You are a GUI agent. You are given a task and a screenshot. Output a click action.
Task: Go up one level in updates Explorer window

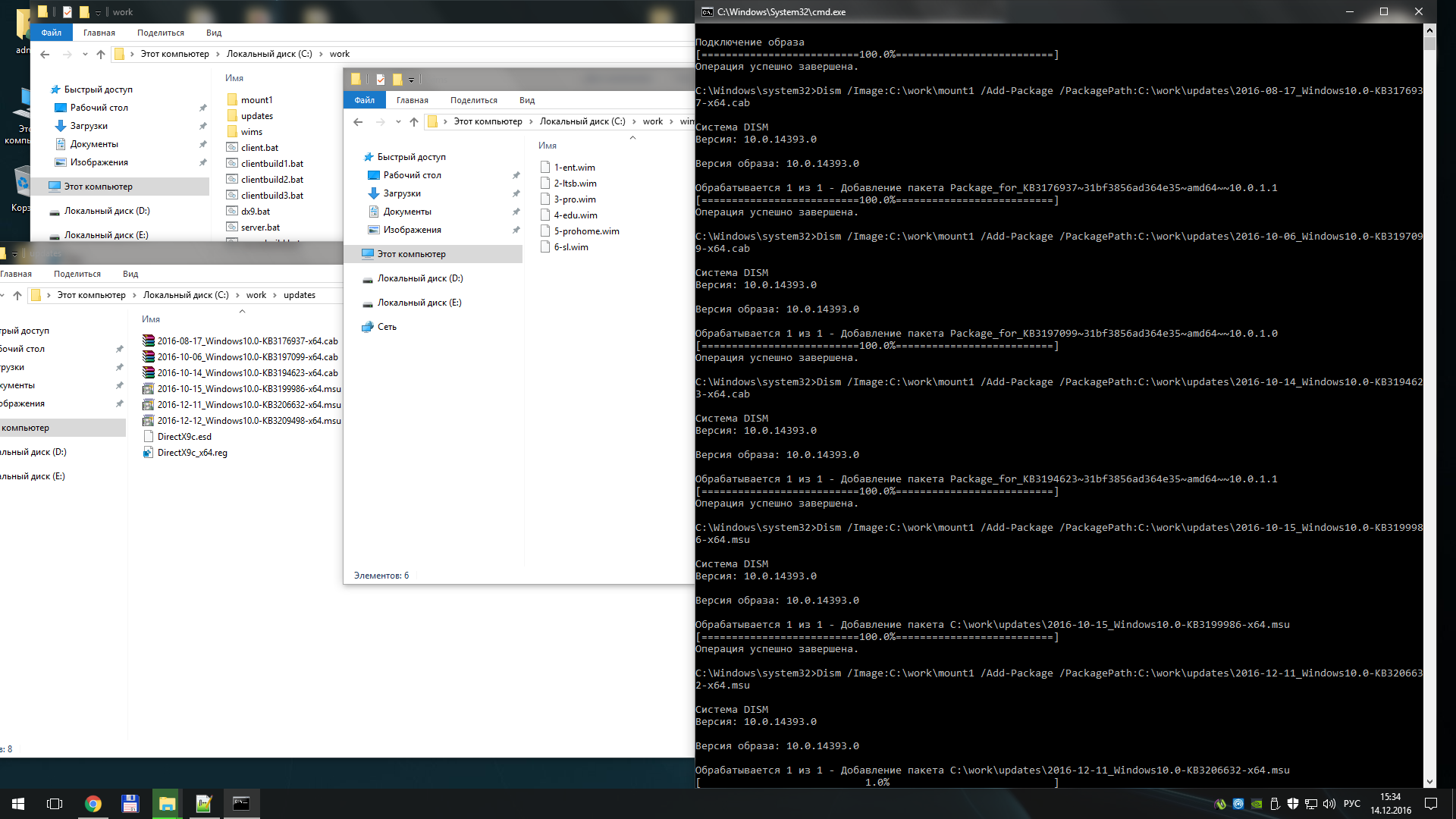coord(17,295)
